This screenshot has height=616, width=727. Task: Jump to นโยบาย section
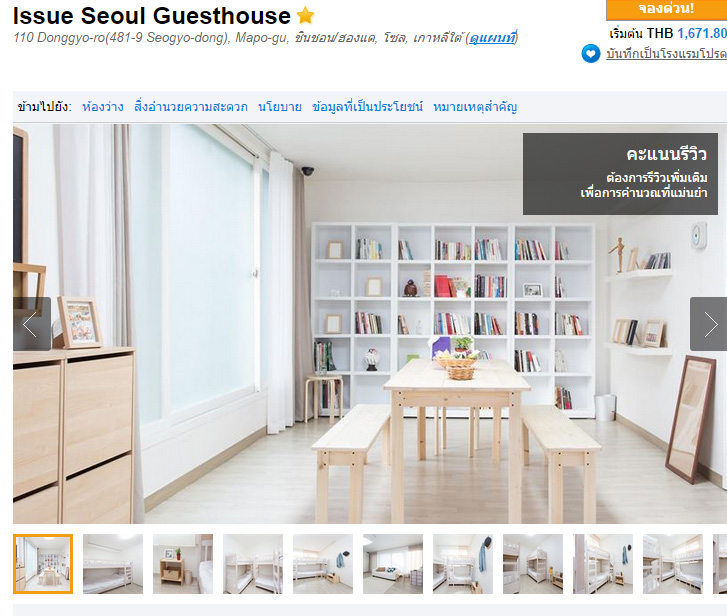(280, 107)
